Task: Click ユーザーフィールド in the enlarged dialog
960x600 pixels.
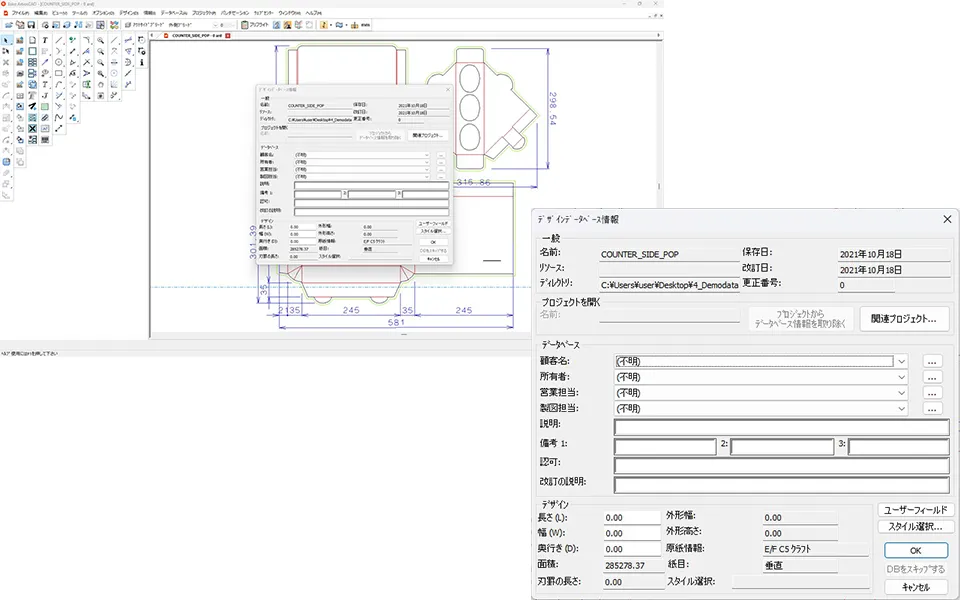Action: pyautogui.click(x=915, y=510)
